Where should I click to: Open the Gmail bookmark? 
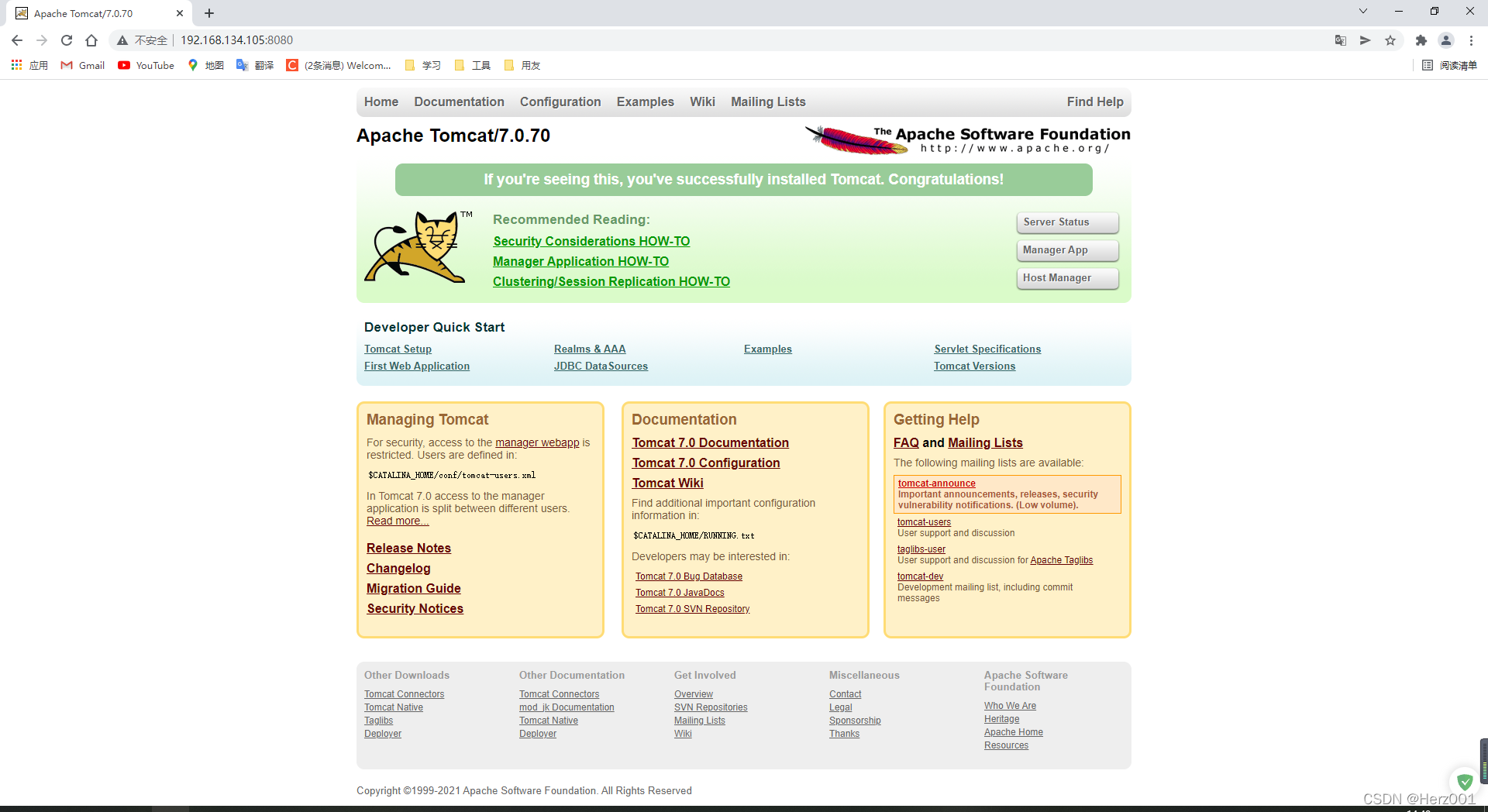82,65
